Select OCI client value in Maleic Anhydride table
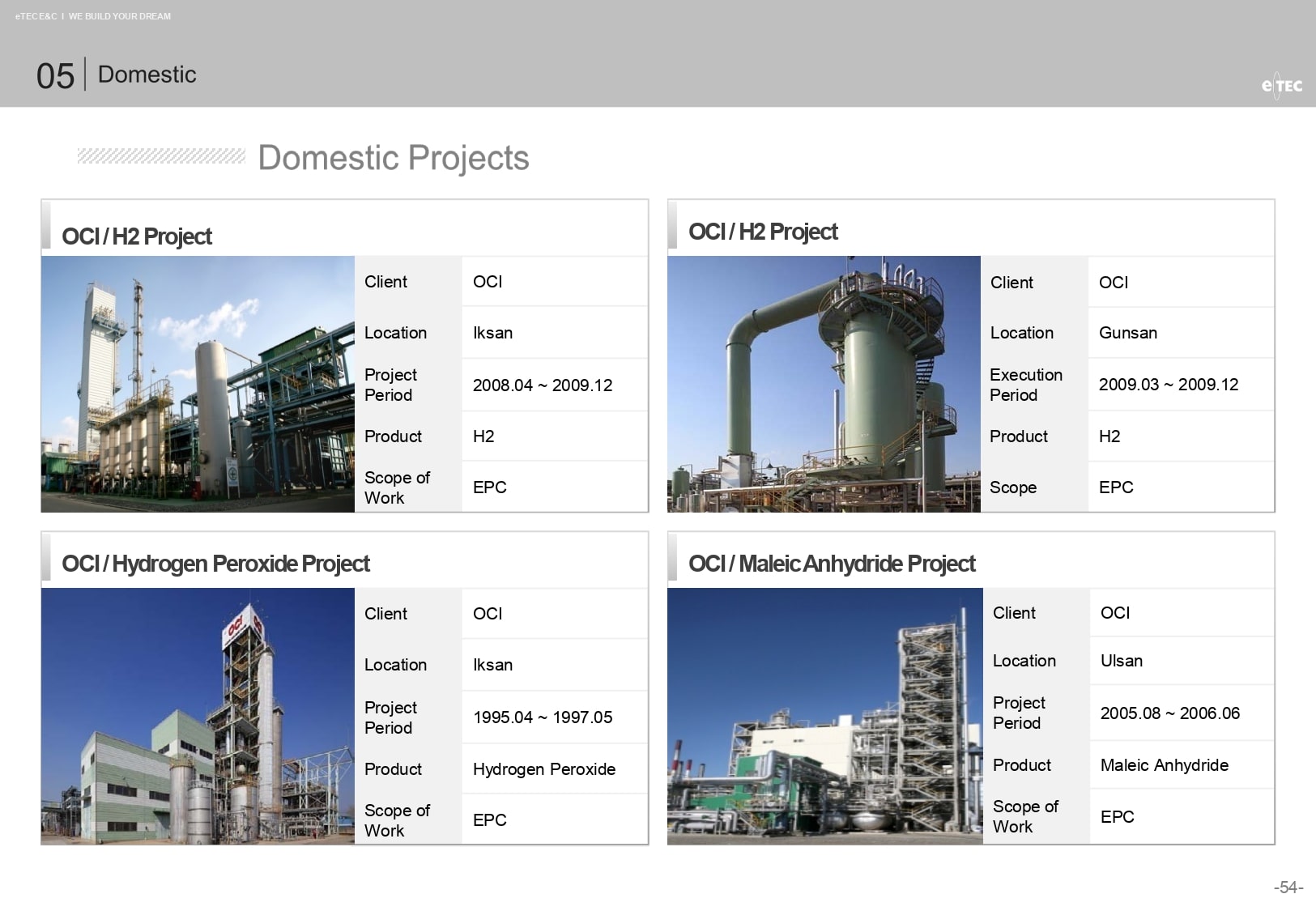The image size is (1316, 911). [x=1115, y=613]
